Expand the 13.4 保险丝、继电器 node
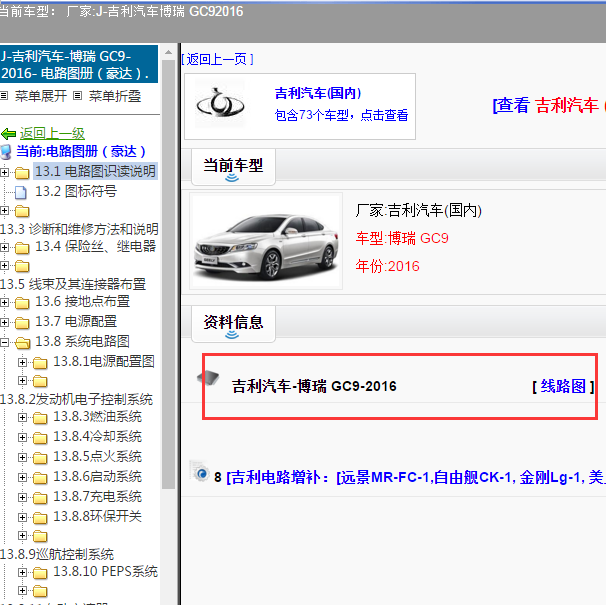606x605 pixels. (4, 247)
